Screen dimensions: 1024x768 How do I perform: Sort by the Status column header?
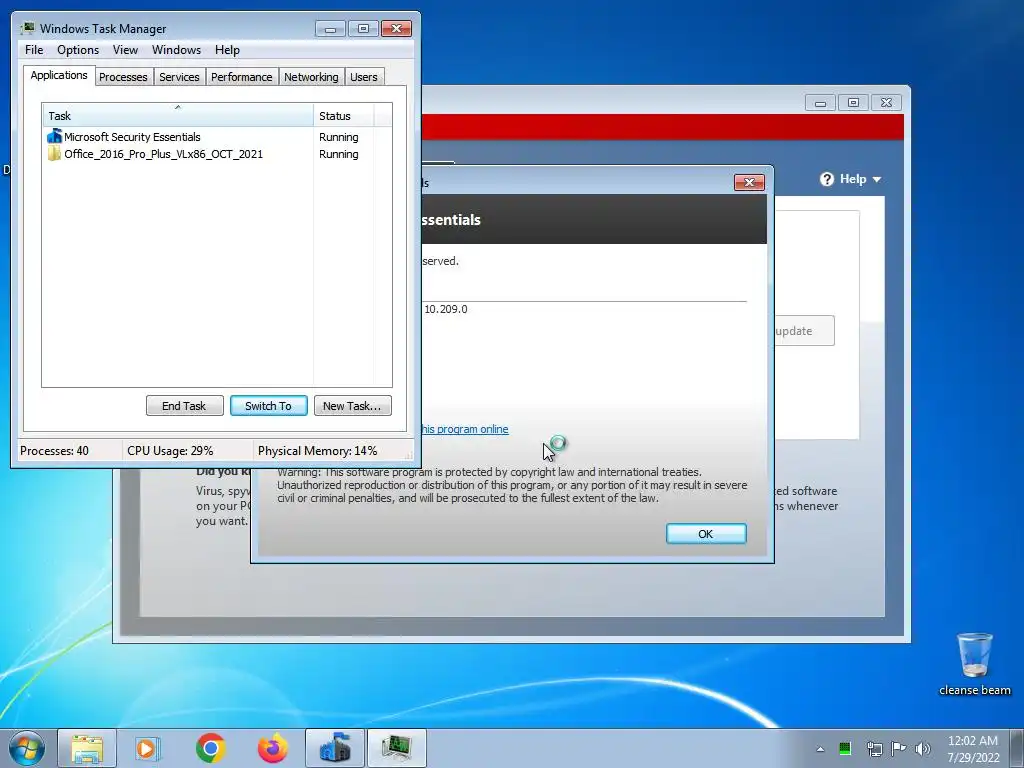(344, 116)
